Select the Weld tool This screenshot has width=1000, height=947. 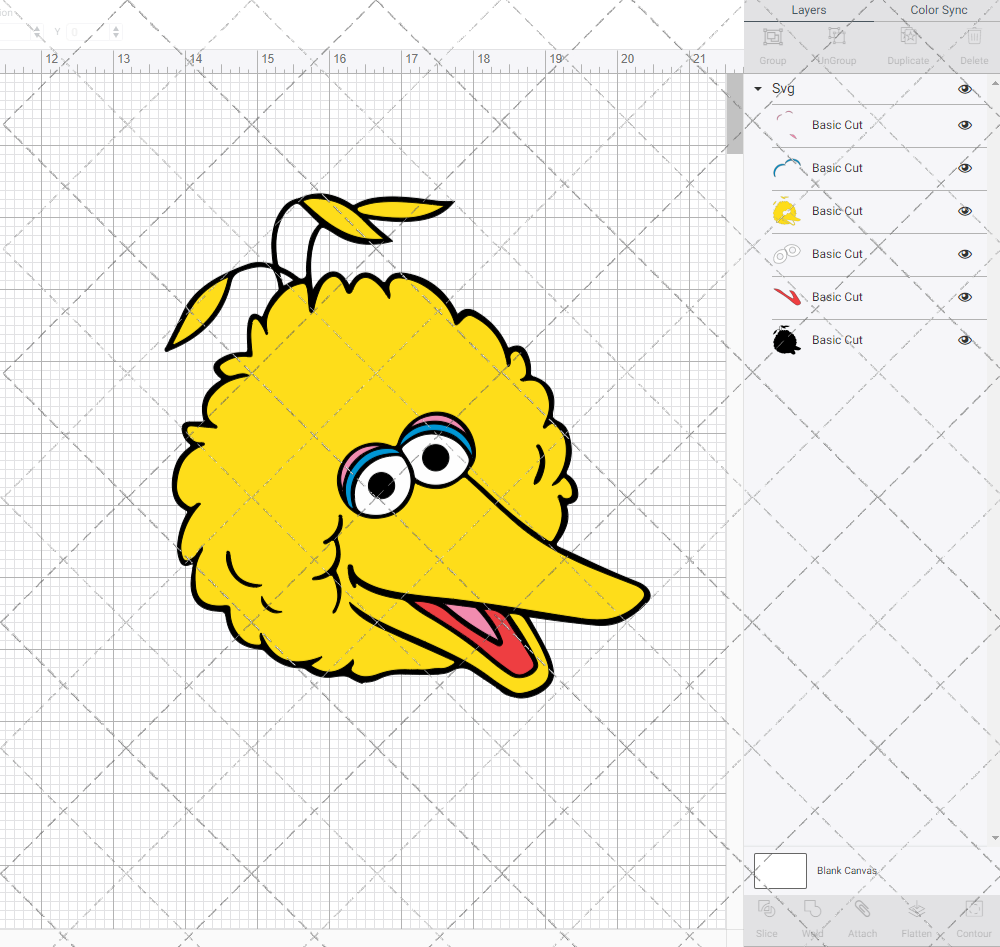click(x=812, y=909)
